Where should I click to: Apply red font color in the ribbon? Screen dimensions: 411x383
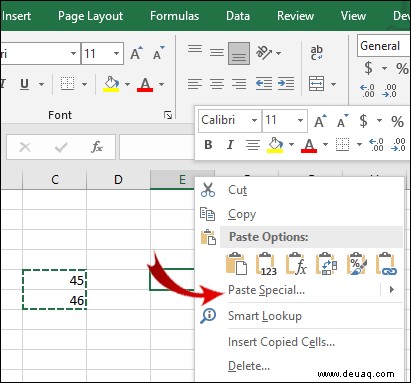pyautogui.click(x=145, y=84)
